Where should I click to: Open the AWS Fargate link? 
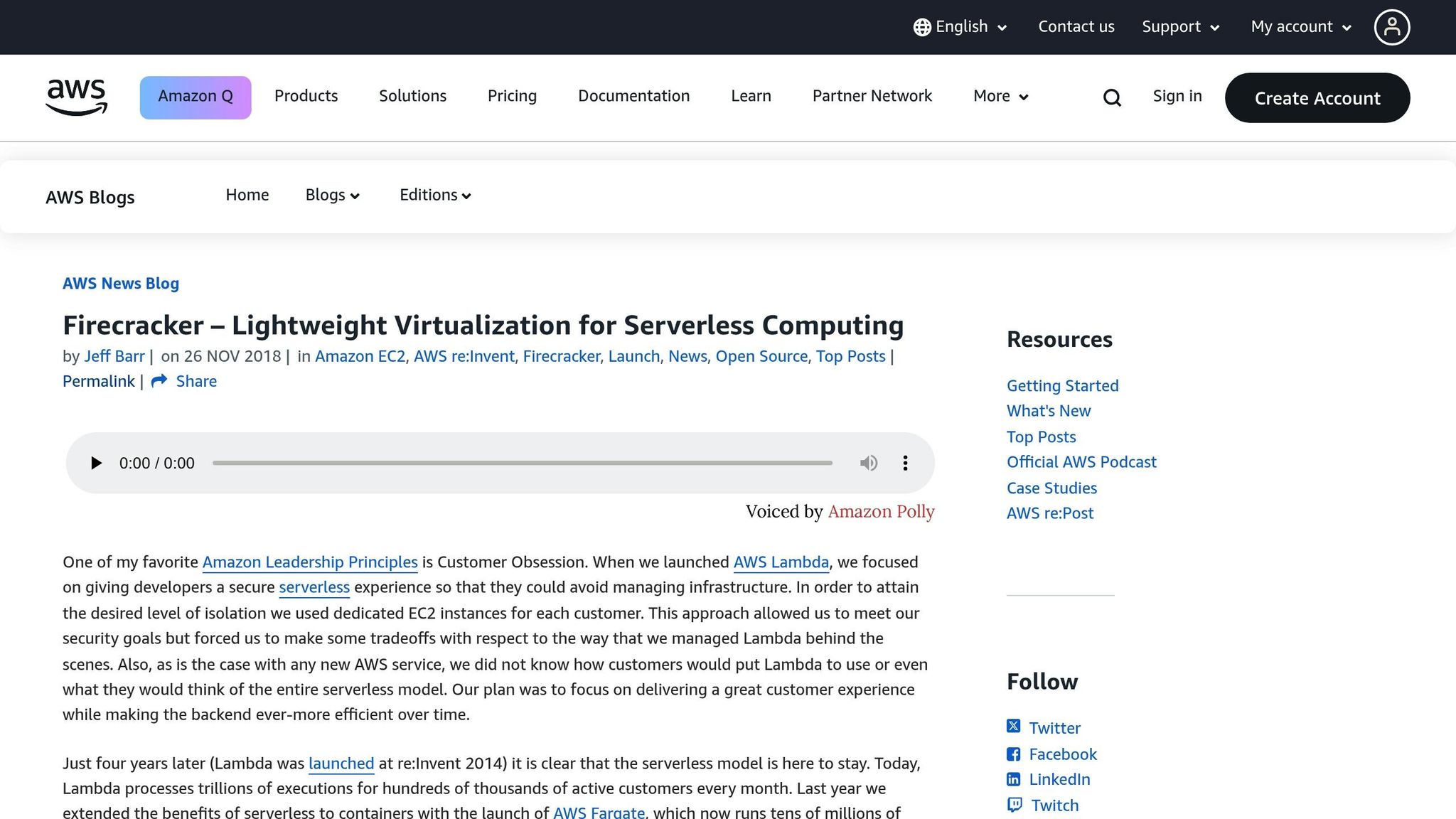[599, 812]
